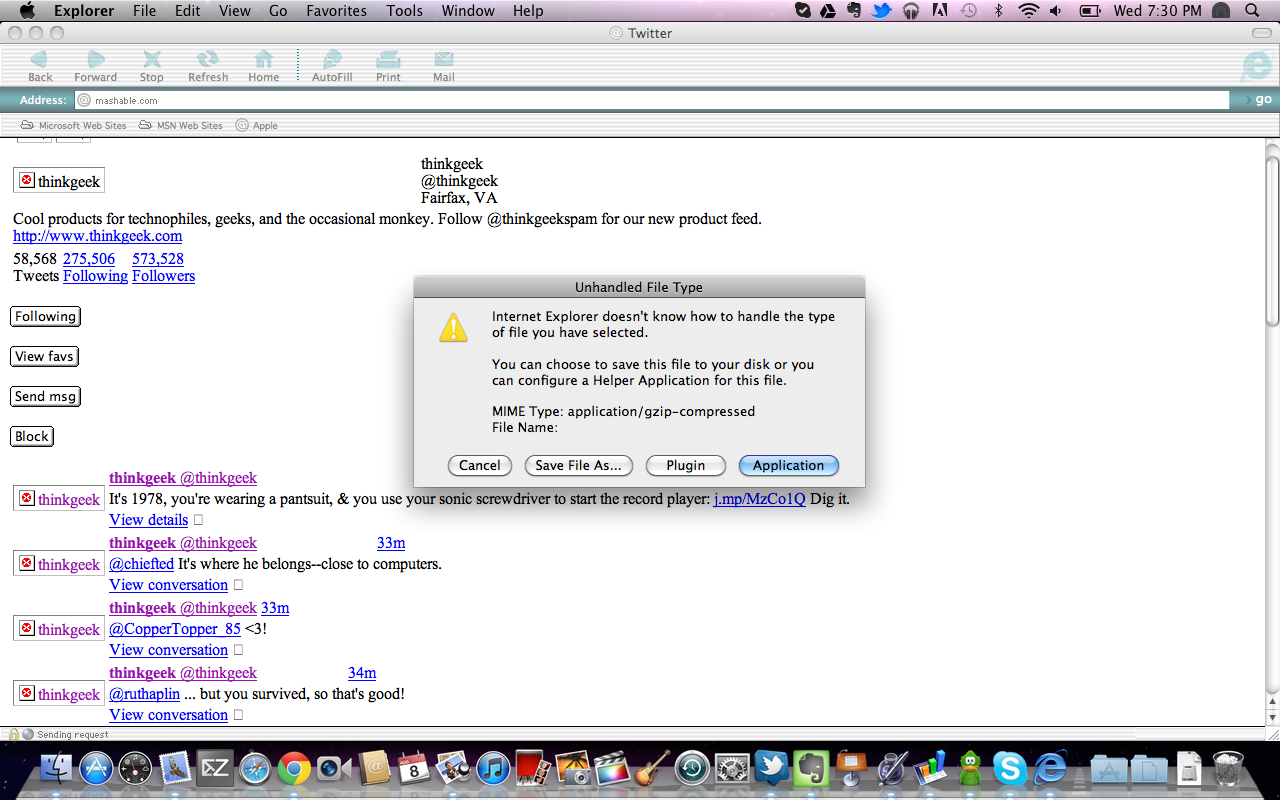Click the Back navigation arrow icon
The width and height of the screenshot is (1280, 800).
tap(40, 60)
